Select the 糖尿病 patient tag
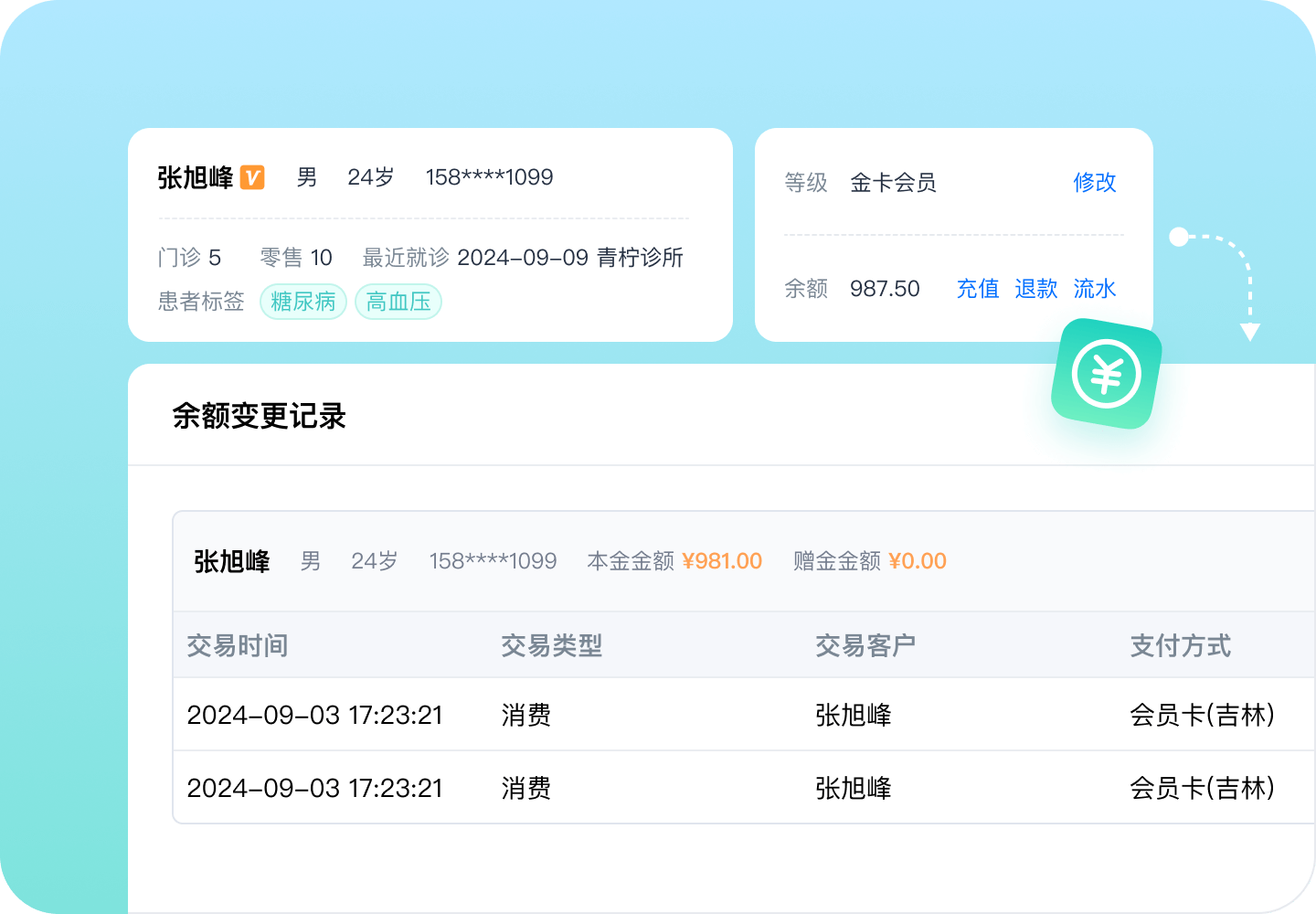1316x914 pixels. (x=303, y=302)
